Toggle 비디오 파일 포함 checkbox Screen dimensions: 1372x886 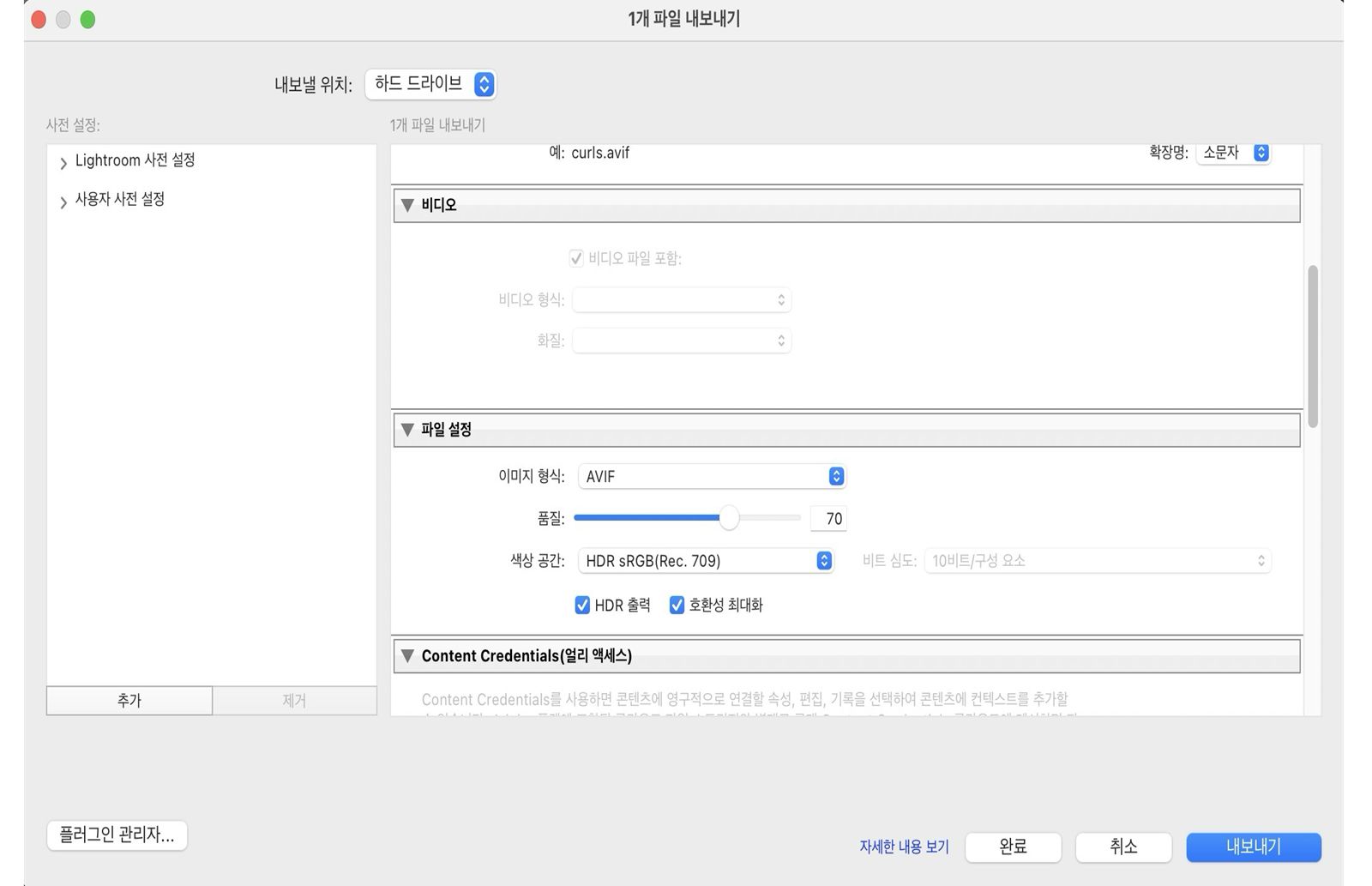576,258
